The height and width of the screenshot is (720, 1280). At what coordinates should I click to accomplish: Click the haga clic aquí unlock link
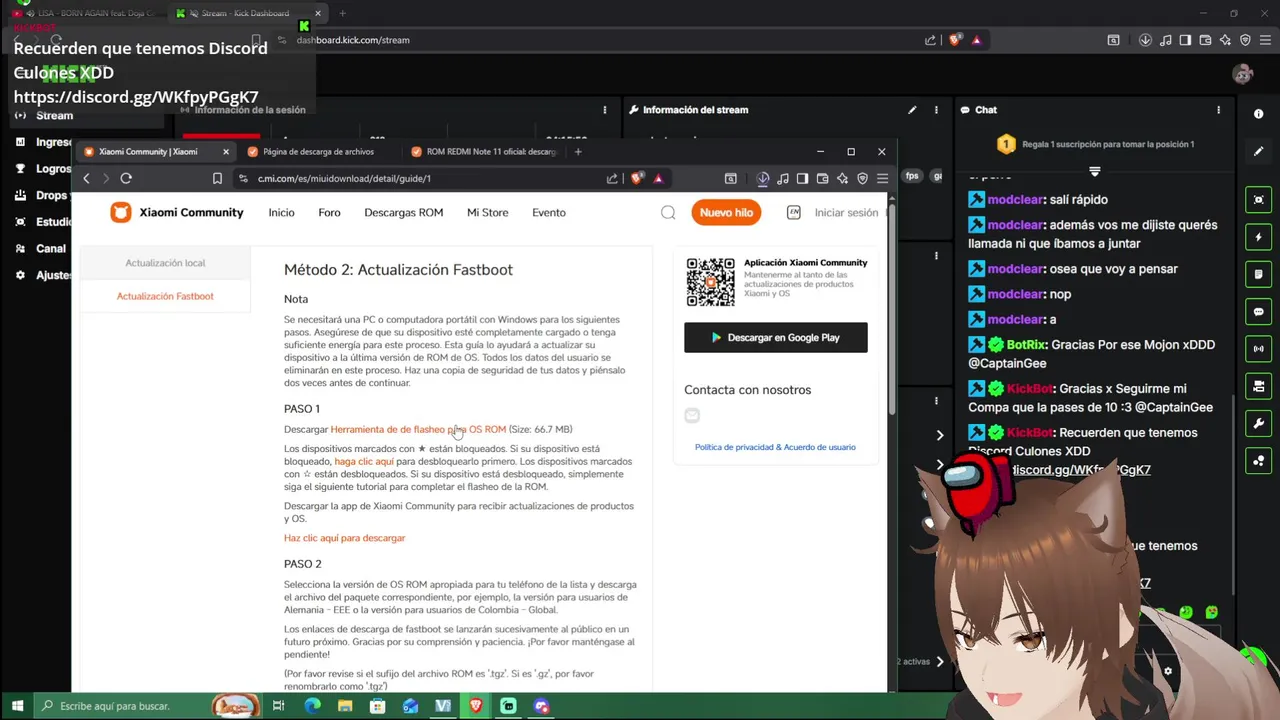pyautogui.click(x=364, y=462)
